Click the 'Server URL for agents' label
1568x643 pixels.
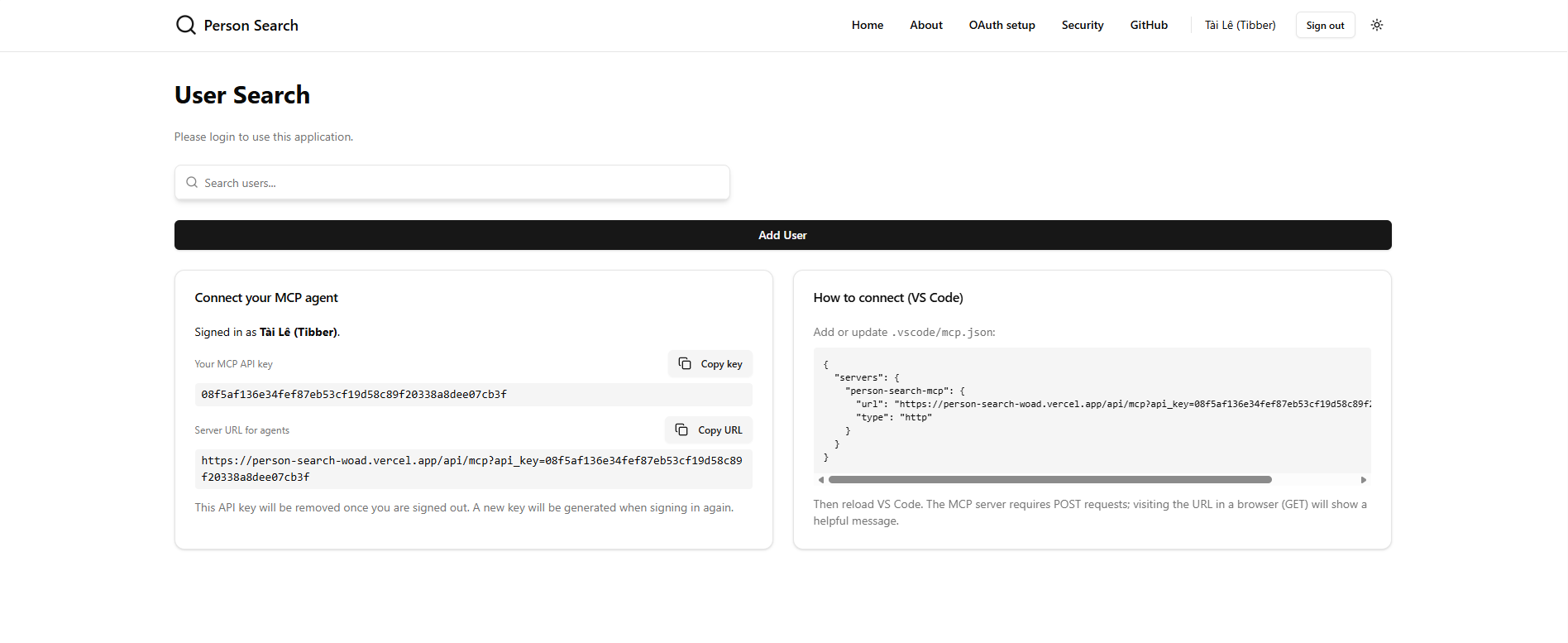pos(242,430)
